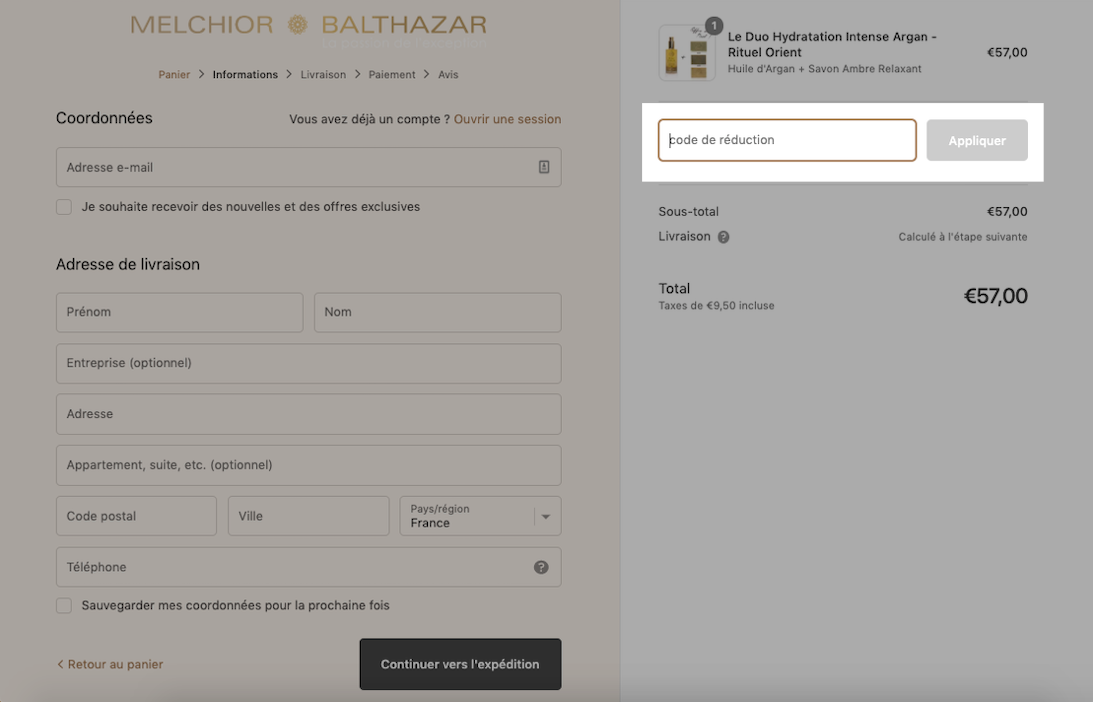
Task: Focus the Entreprise (optionnel) field
Action: click(309, 363)
